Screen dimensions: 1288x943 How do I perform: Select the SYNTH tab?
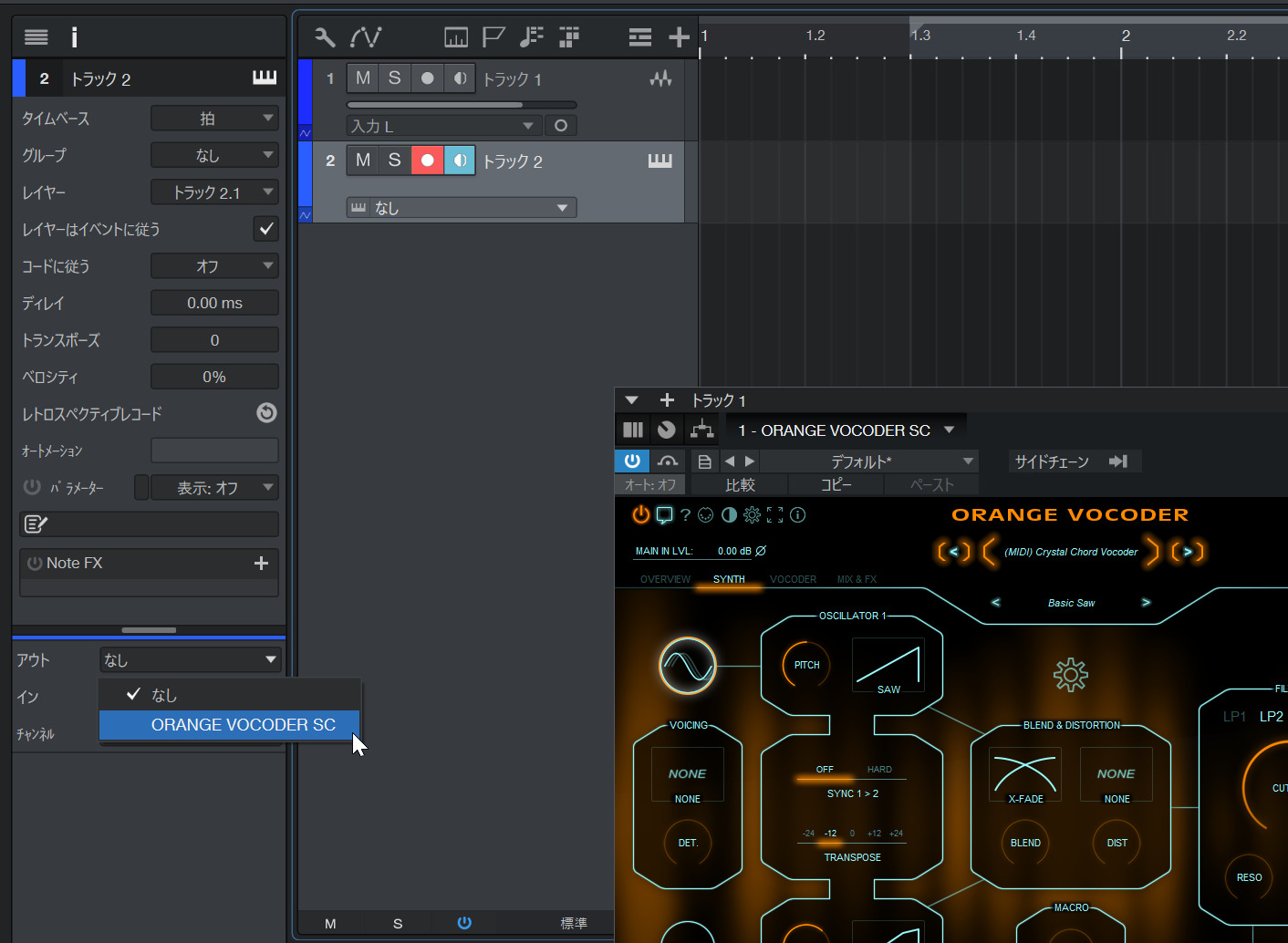click(x=729, y=579)
